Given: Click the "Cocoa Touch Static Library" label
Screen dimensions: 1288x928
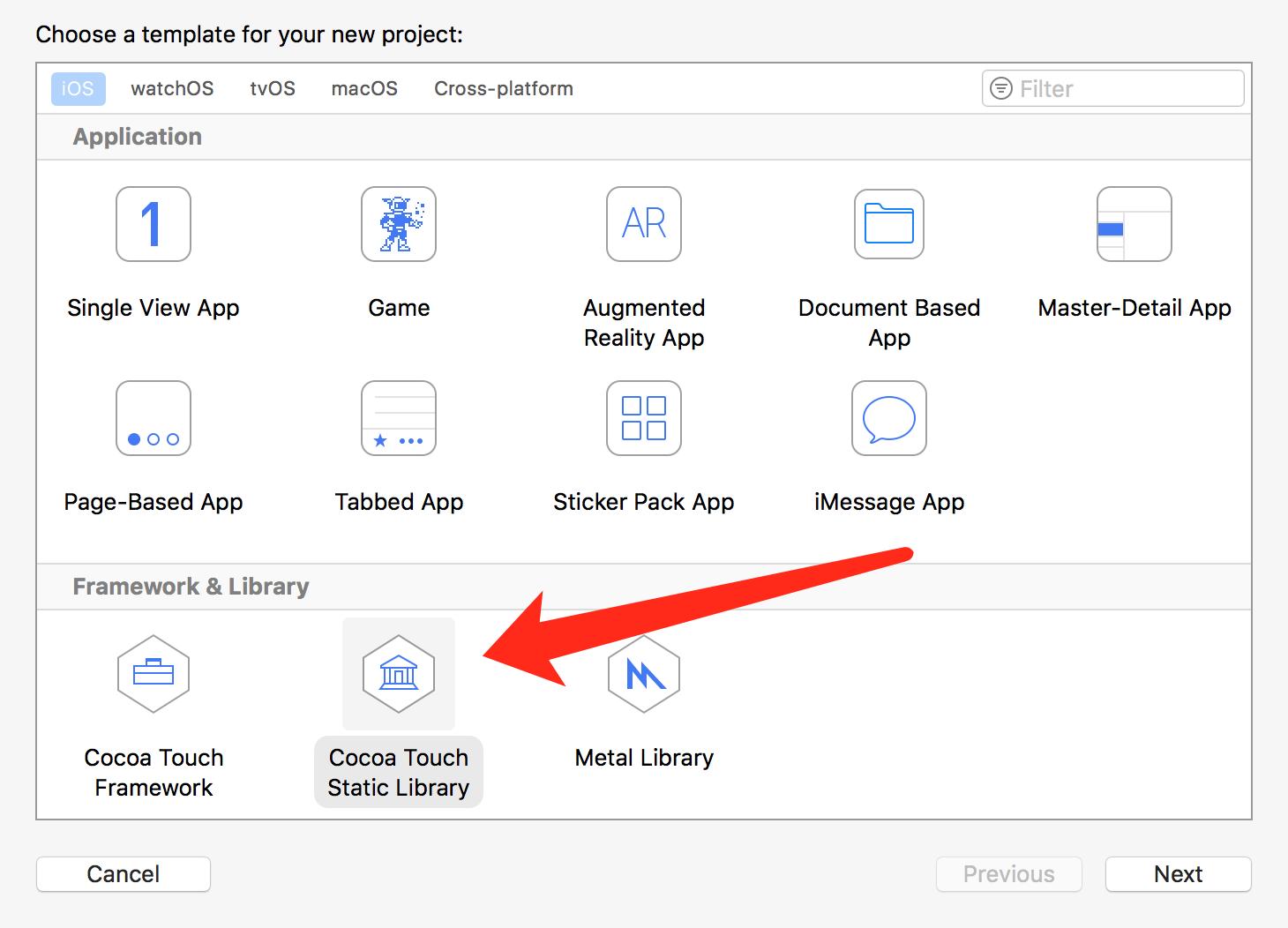Looking at the screenshot, I should tap(399, 773).
